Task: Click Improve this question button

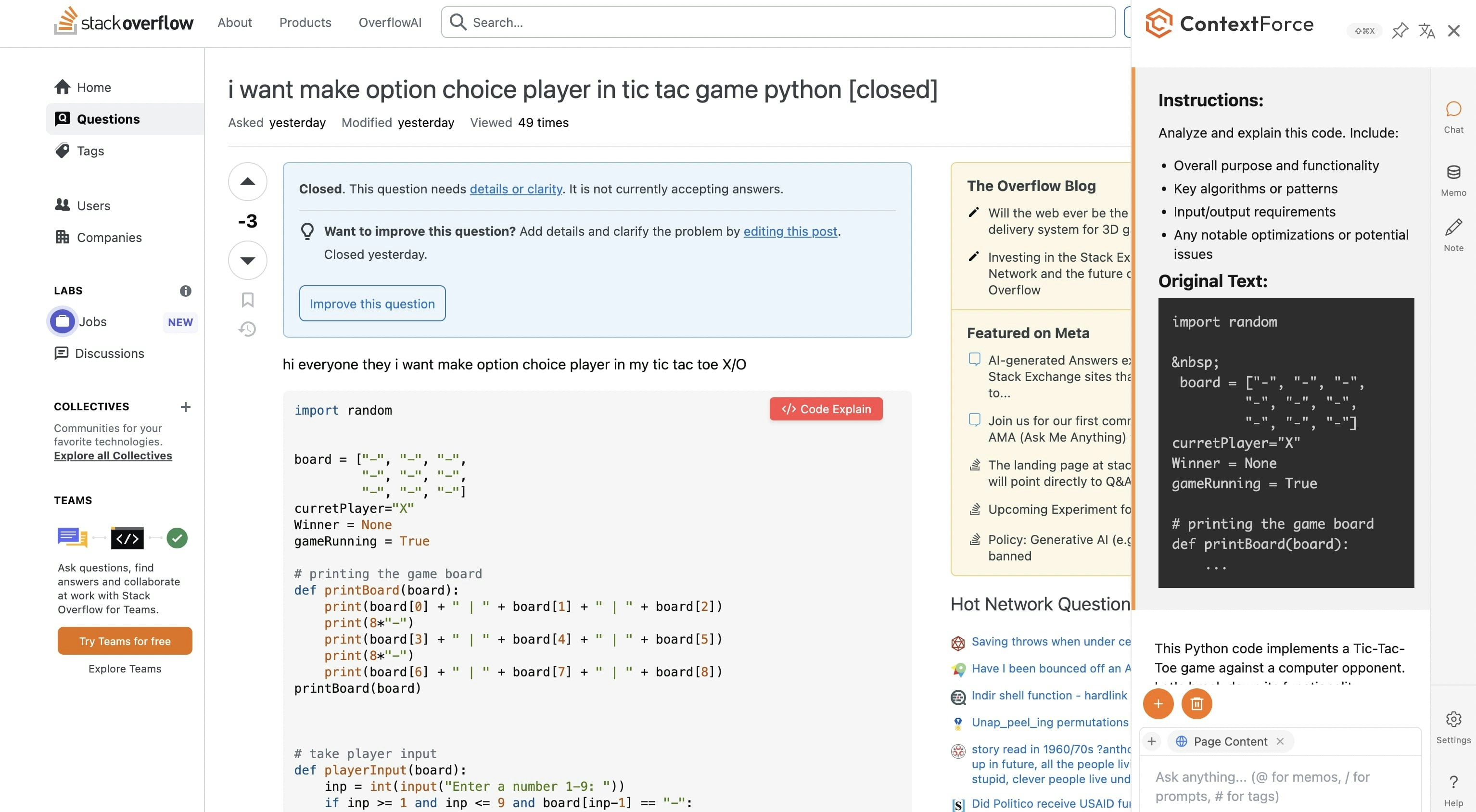Action: pyautogui.click(x=372, y=304)
